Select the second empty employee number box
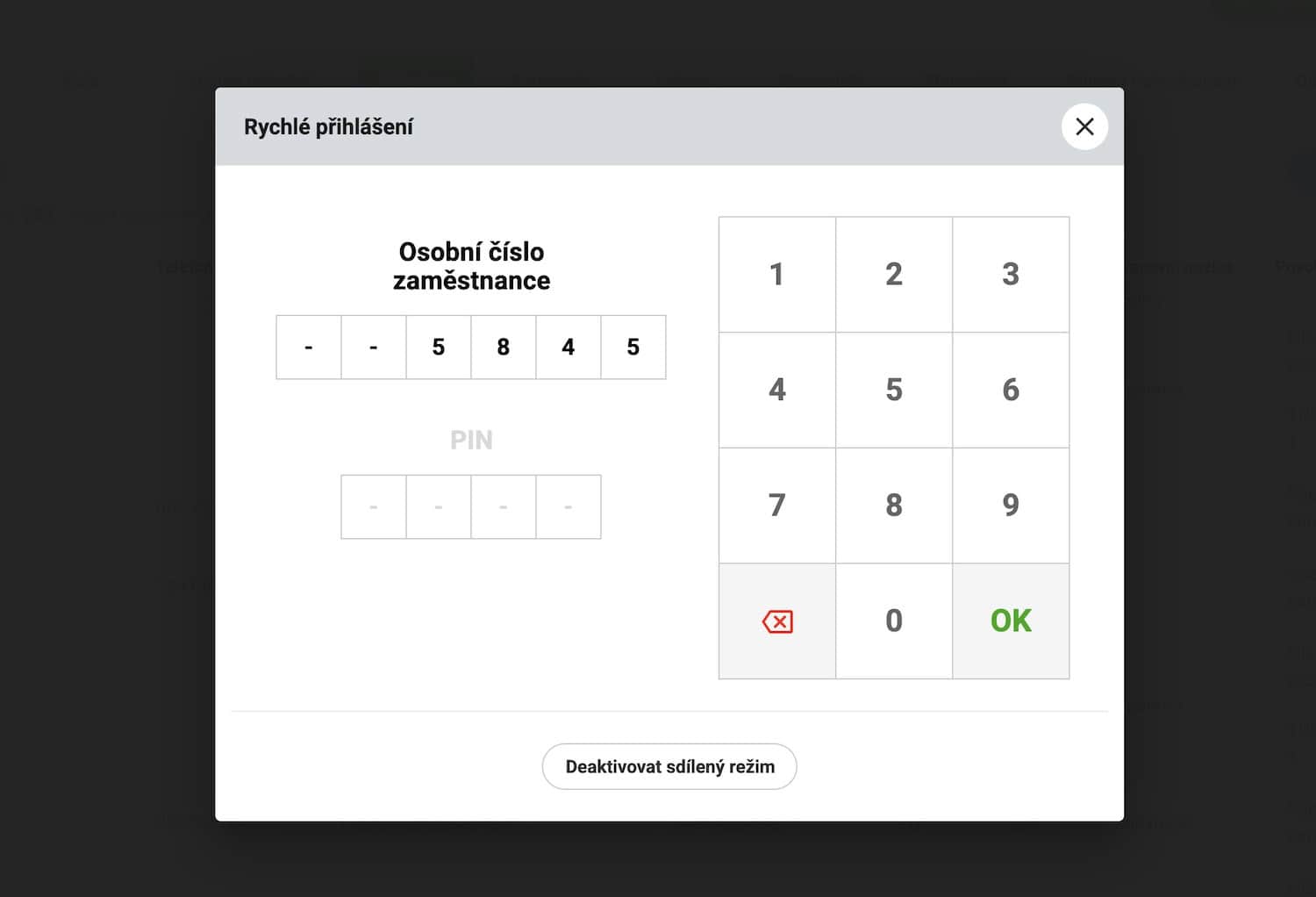Viewport: 1316px width, 897px height. [x=374, y=348]
